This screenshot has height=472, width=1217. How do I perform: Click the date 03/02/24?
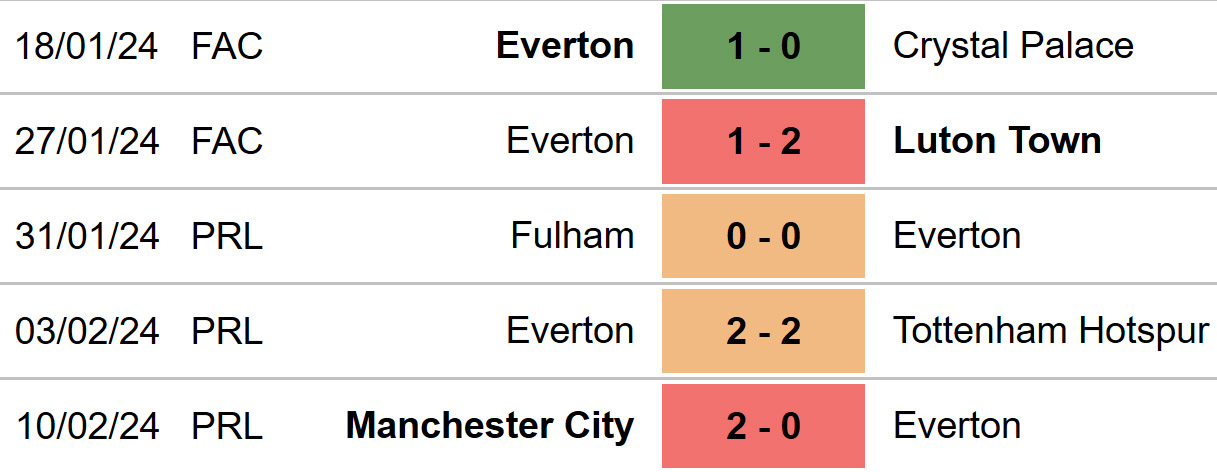pyautogui.click(x=87, y=331)
